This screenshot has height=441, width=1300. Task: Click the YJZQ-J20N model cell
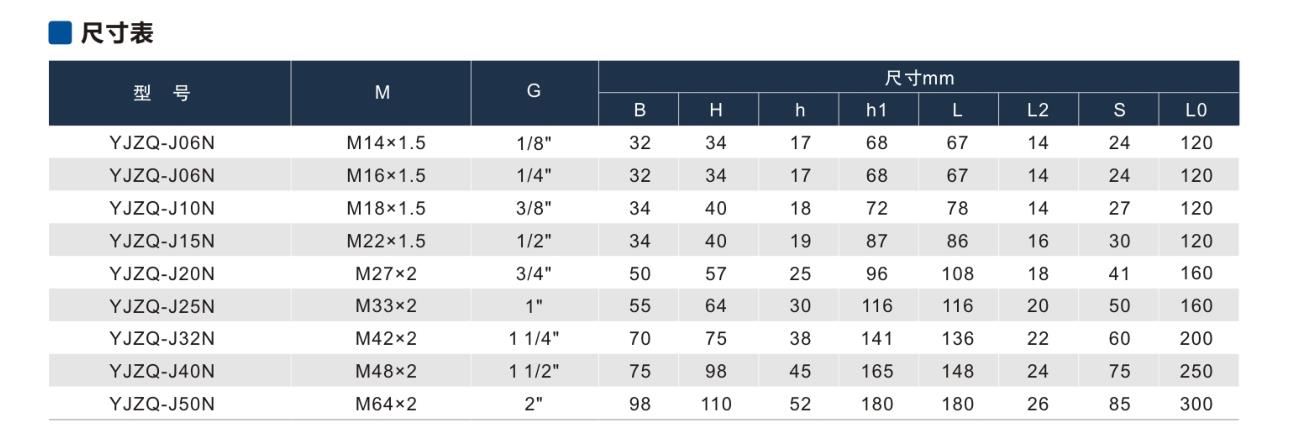click(162, 273)
